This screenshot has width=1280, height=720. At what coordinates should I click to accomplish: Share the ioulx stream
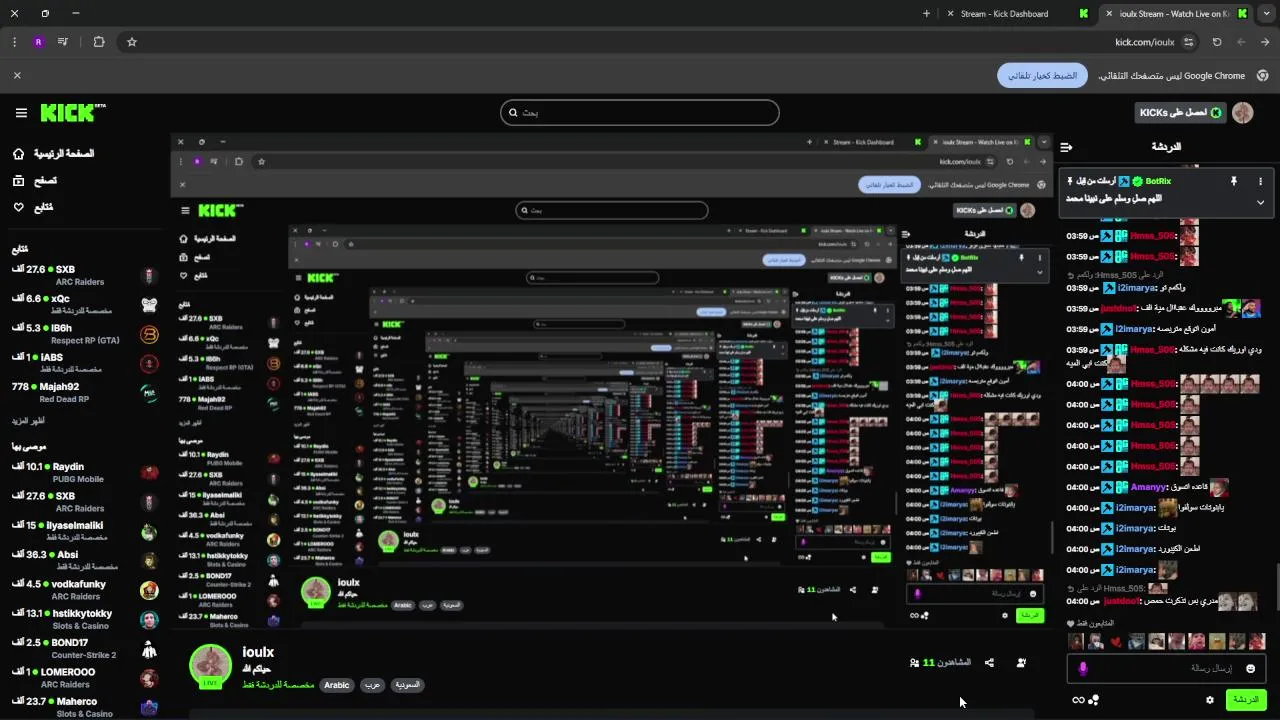pos(989,663)
